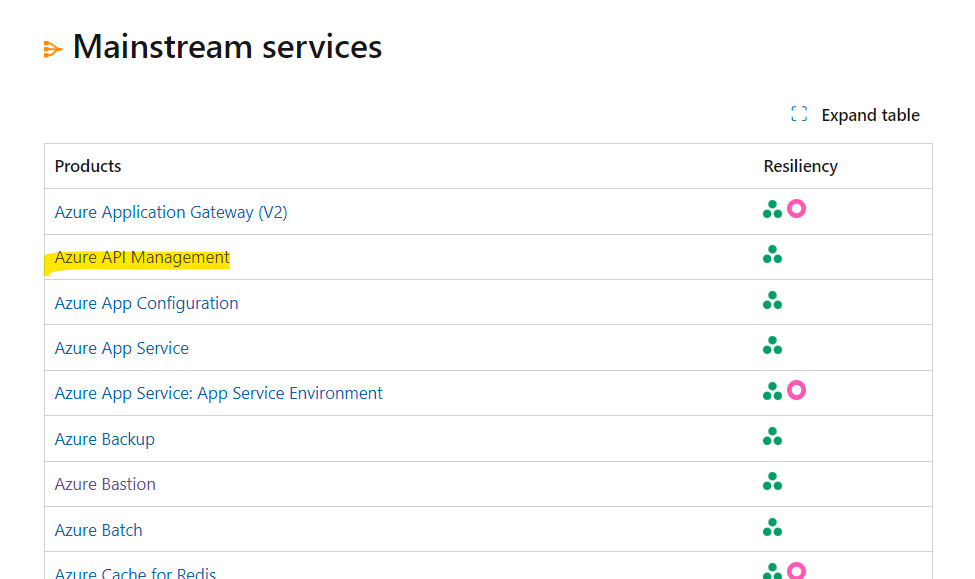Screen dimensions: 975x579
Task: Open the highlighted Azure API Management link
Action: point(142,258)
